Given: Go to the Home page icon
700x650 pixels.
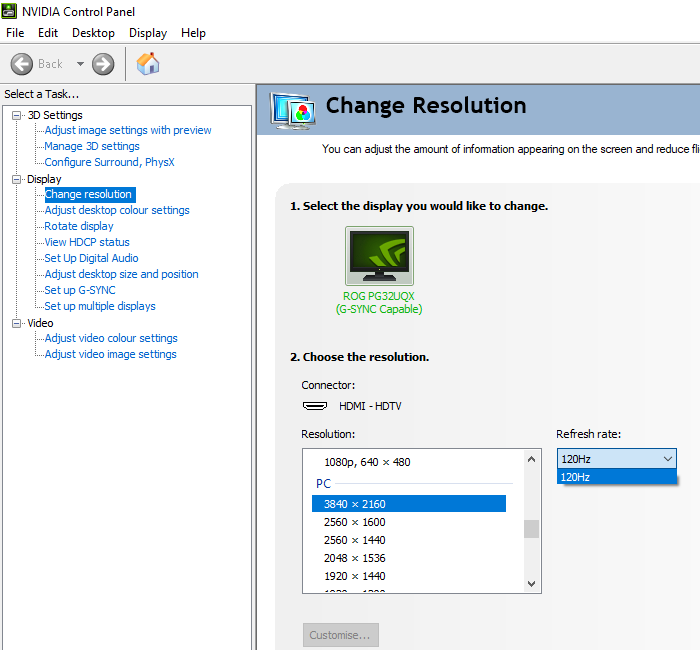Looking at the screenshot, I should (x=148, y=64).
